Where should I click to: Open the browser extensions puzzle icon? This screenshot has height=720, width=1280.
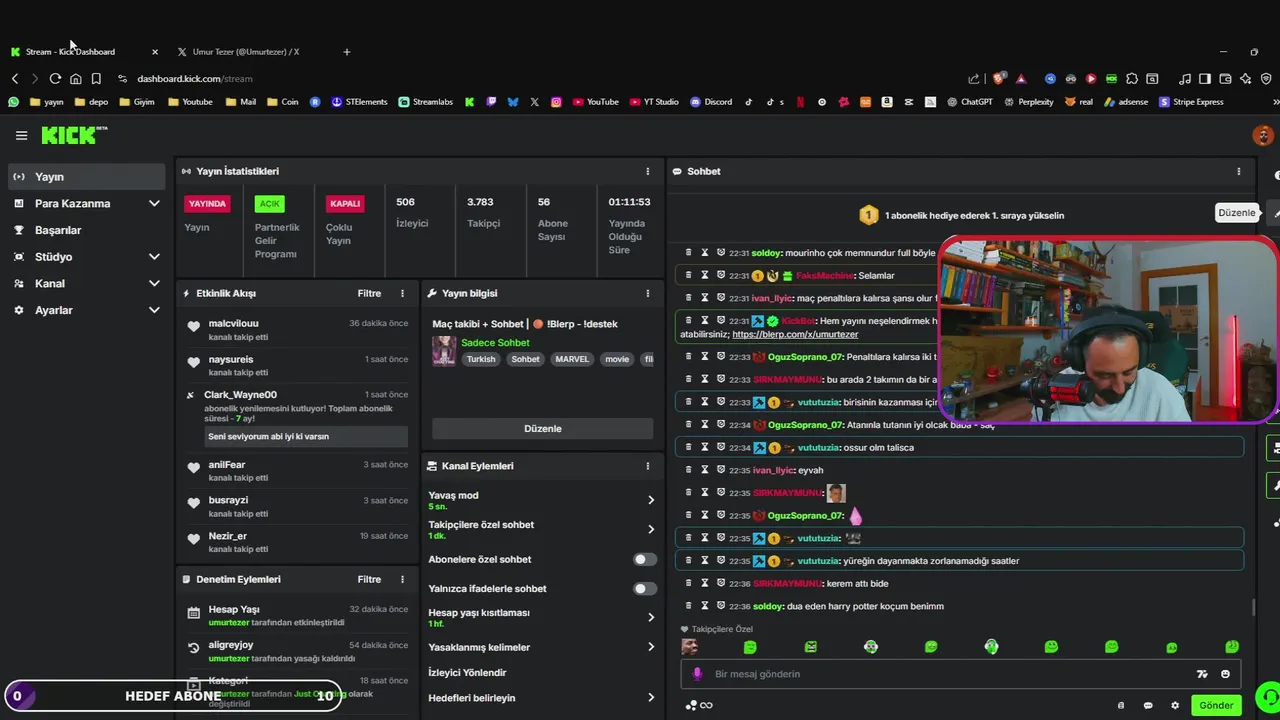[x=1132, y=79]
